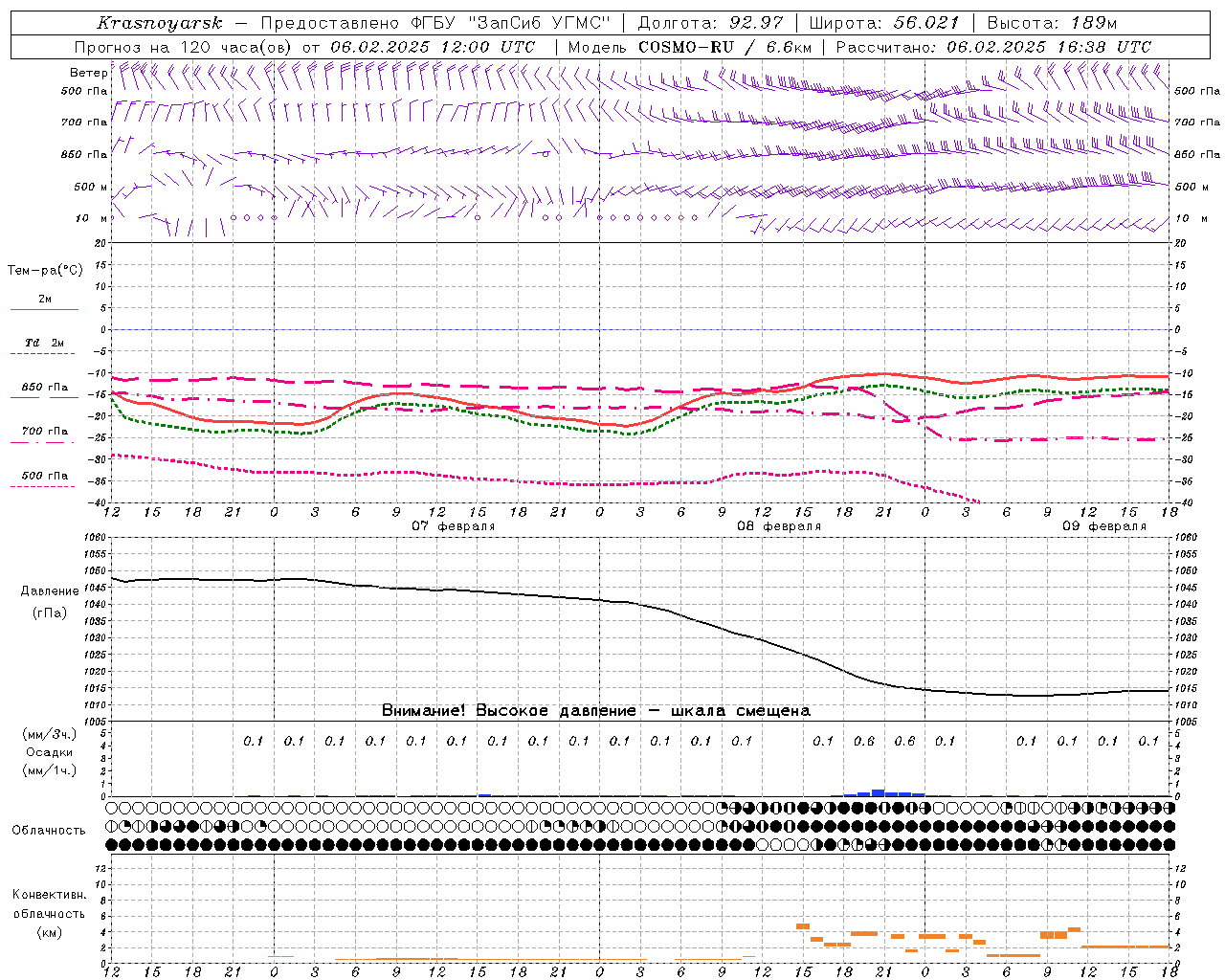Click the "10 м" wind level label on left
This screenshot has height=980, width=1225.
tap(91, 218)
